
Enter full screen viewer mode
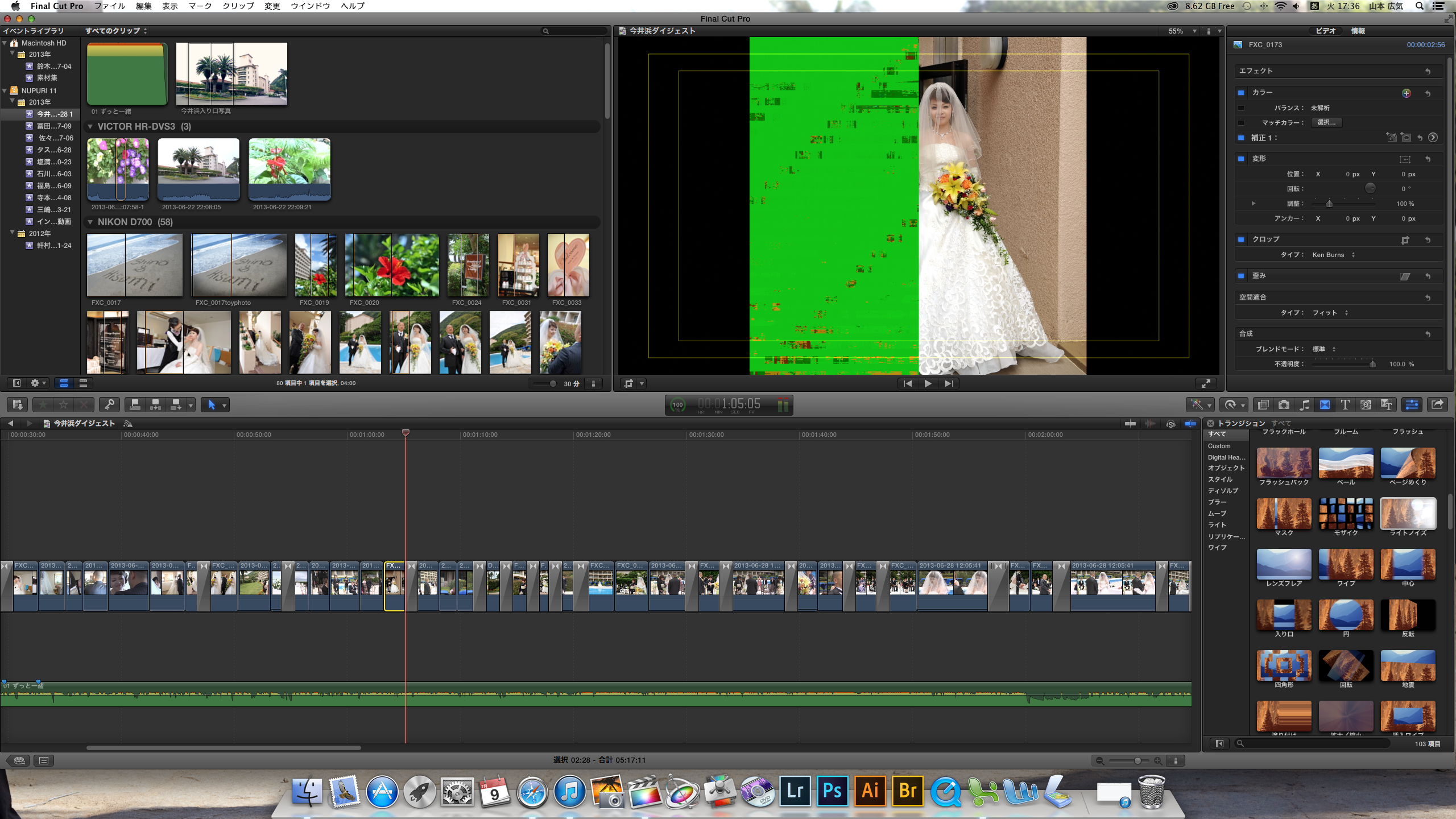tap(1205, 383)
